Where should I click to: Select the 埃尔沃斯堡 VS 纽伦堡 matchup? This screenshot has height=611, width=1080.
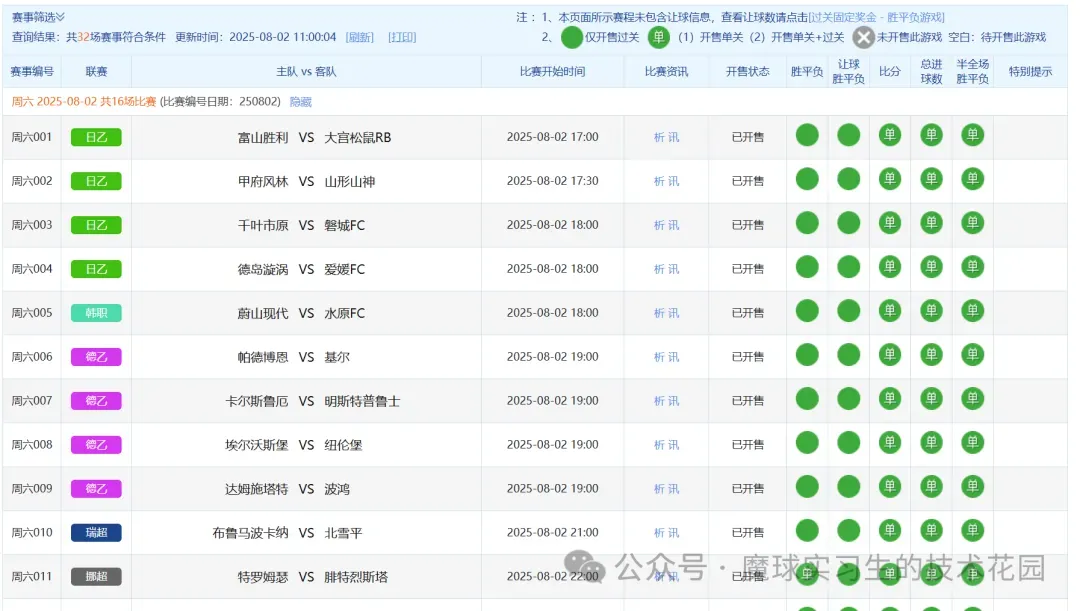(x=293, y=445)
